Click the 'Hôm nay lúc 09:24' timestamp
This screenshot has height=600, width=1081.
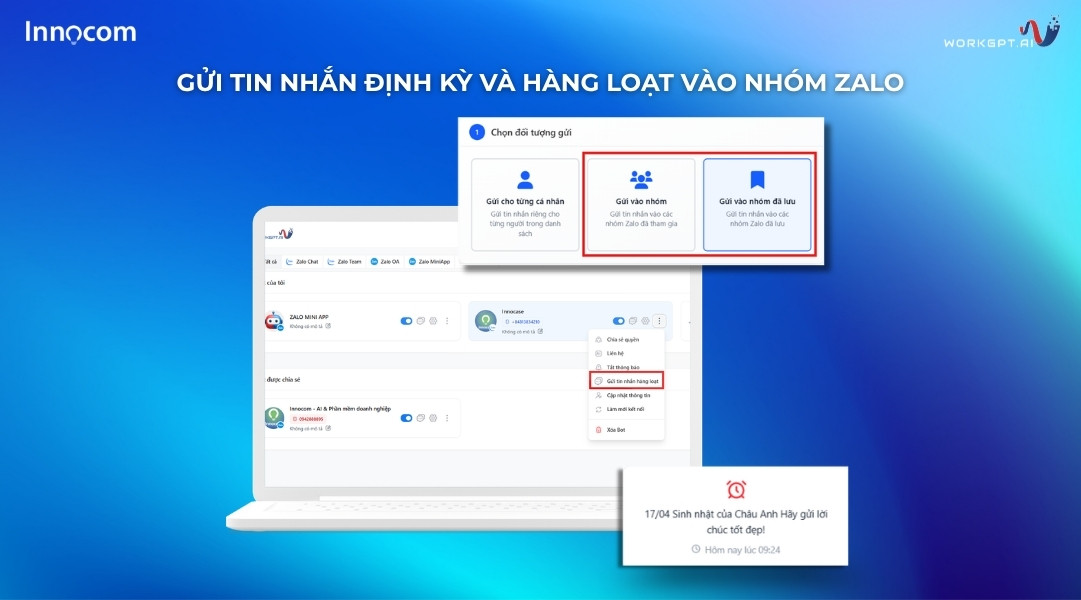point(736,550)
